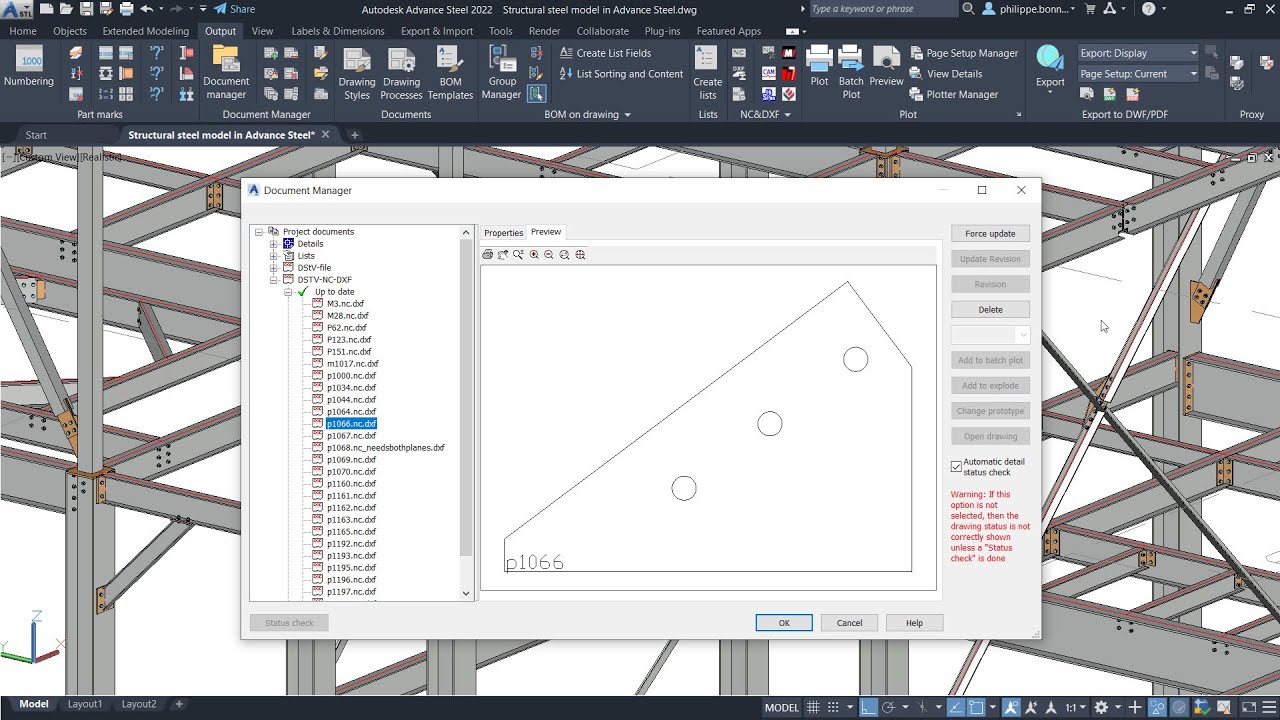Open Document manager ribbon button
This screenshot has height=720, width=1280.
pos(226,73)
